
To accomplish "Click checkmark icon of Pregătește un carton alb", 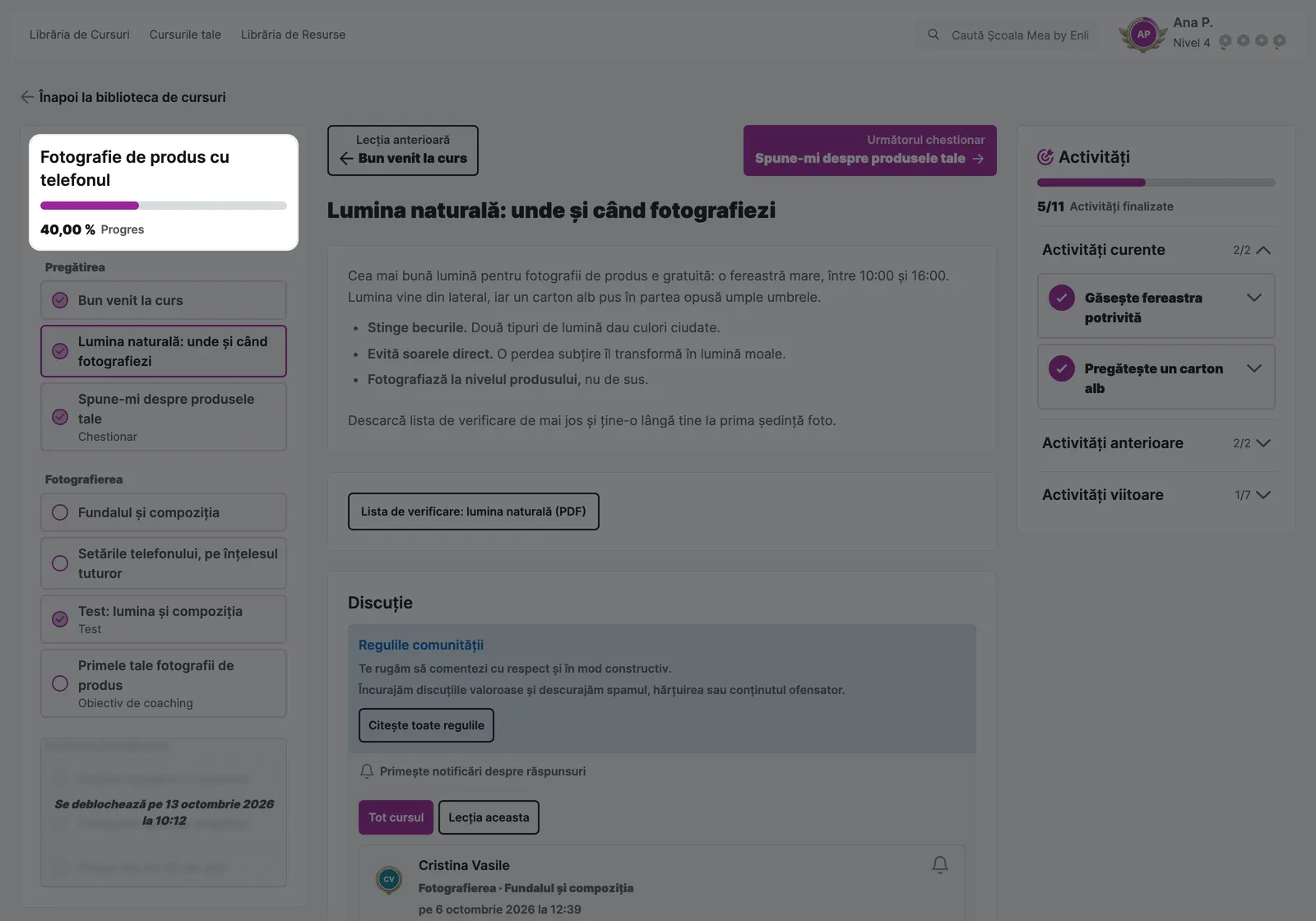I will point(1062,368).
